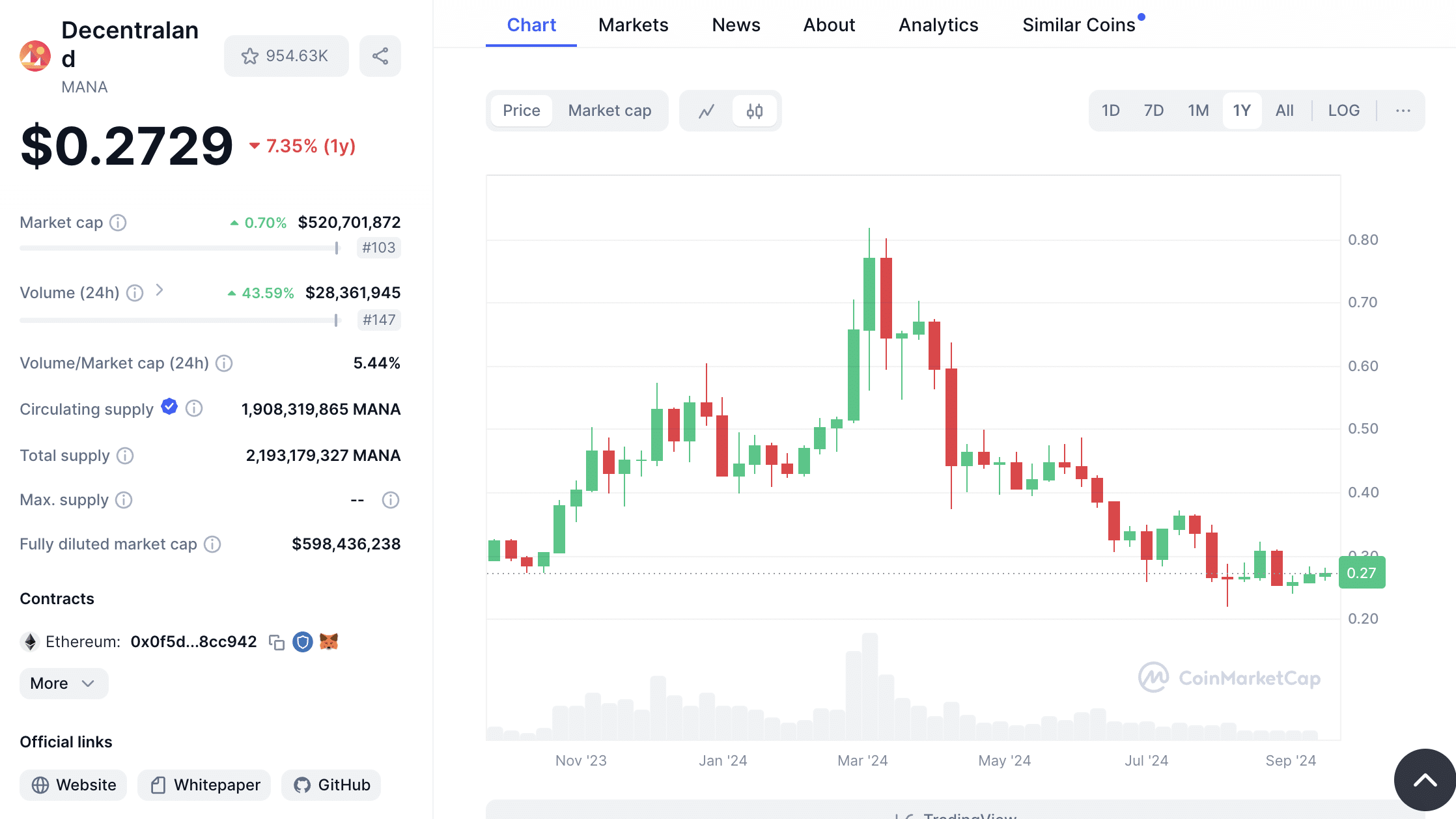Open the About tab
This screenshot has height=819, width=1456.
(829, 25)
